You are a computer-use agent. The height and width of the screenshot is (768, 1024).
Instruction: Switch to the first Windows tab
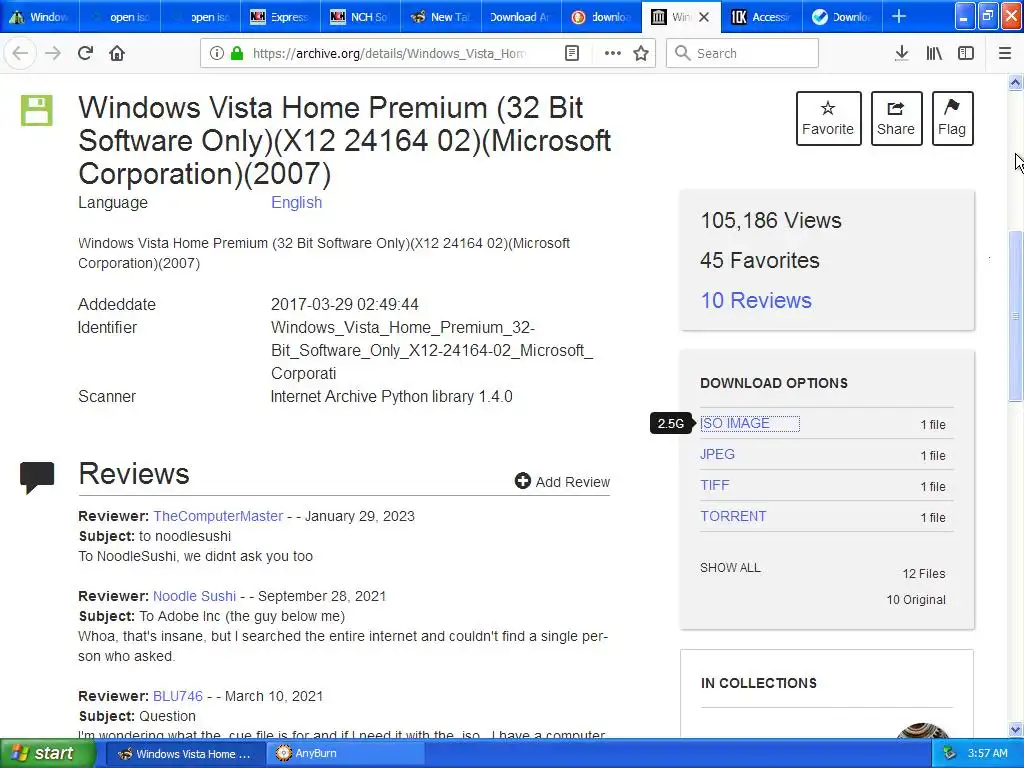(40, 17)
